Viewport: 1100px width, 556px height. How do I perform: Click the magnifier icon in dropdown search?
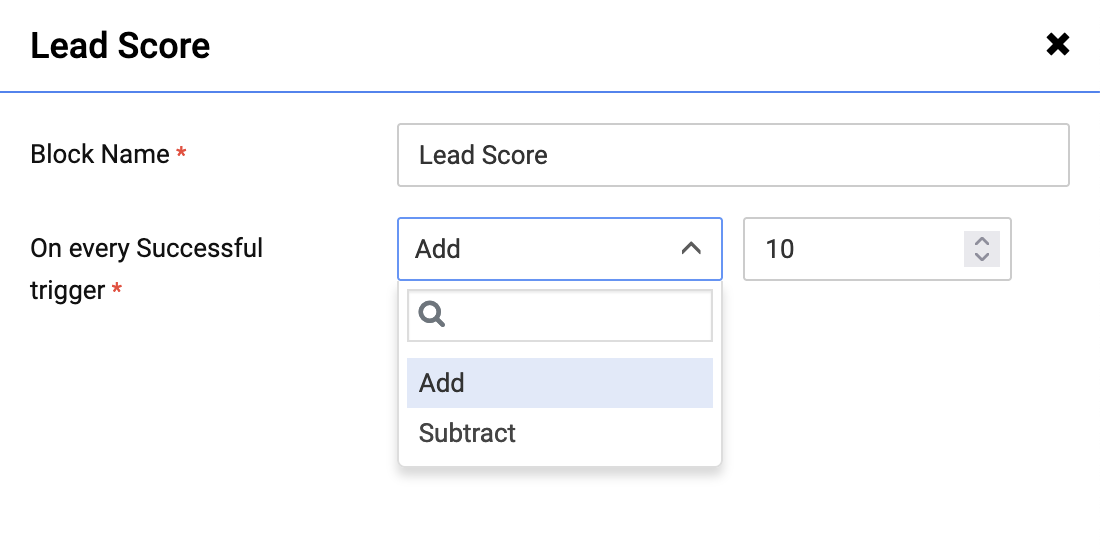click(x=432, y=315)
